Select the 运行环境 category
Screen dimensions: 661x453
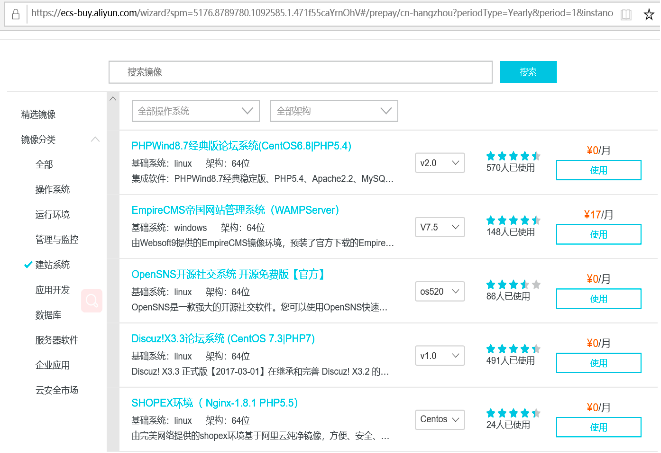coord(53,214)
